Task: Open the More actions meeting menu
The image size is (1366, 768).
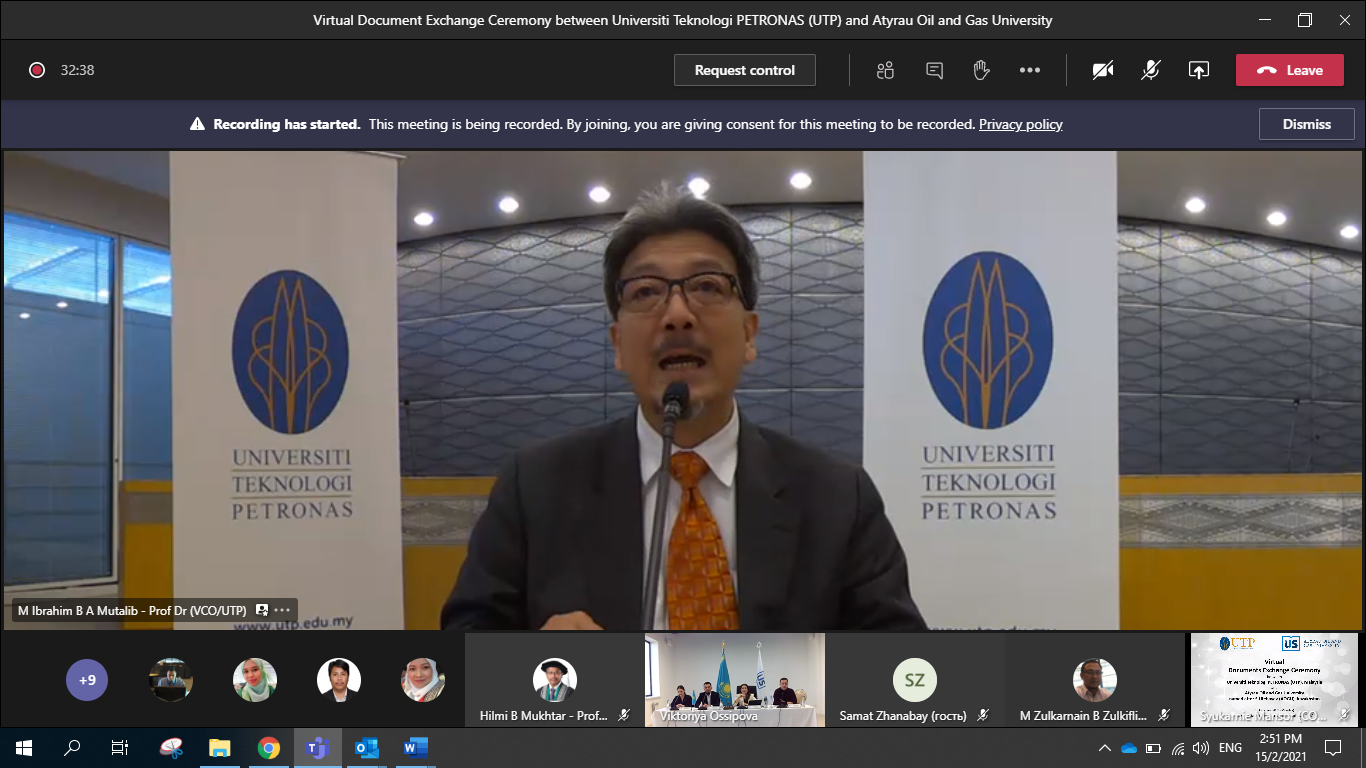Action: pyautogui.click(x=1029, y=70)
